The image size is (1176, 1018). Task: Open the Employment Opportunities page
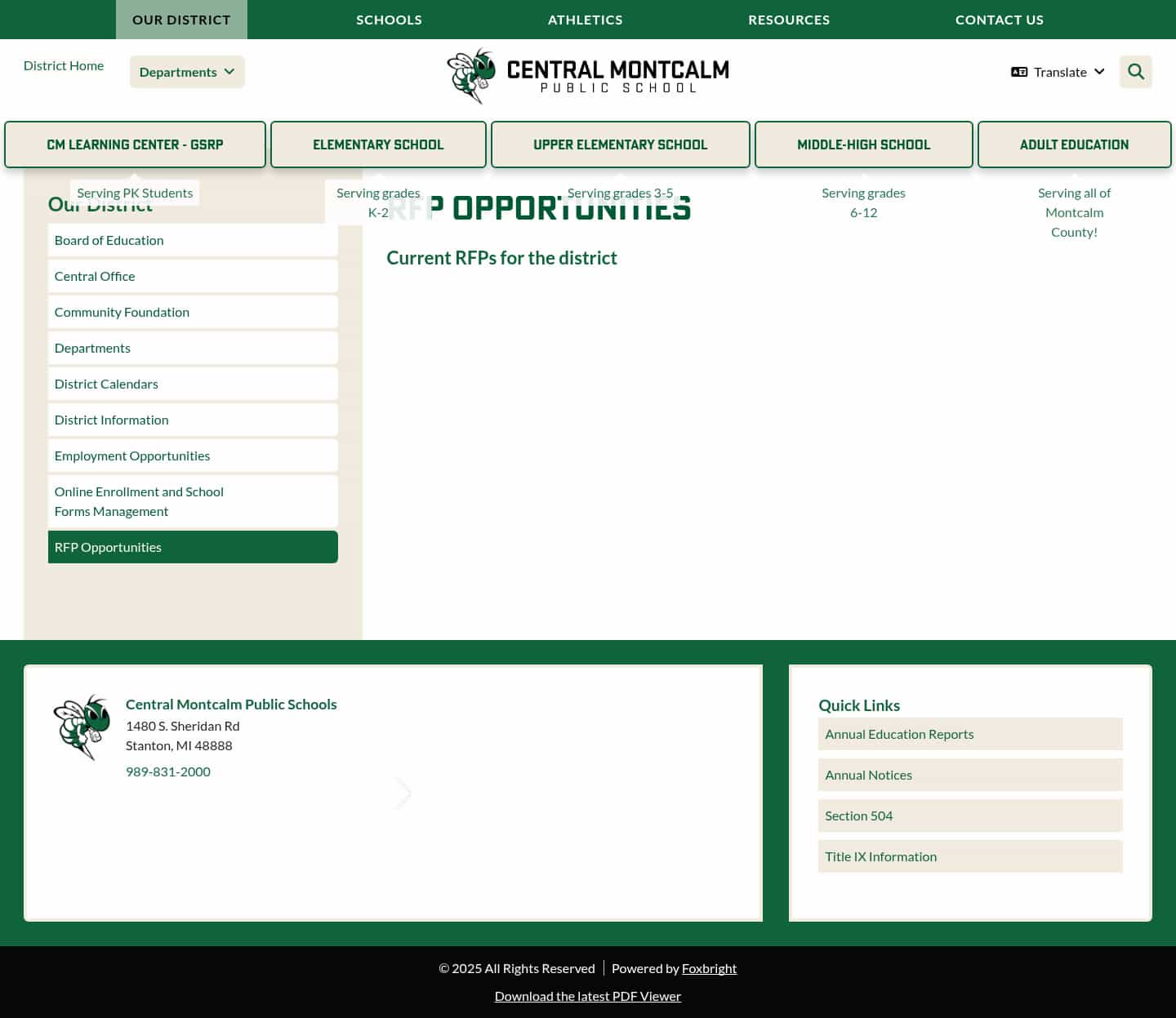click(131, 456)
